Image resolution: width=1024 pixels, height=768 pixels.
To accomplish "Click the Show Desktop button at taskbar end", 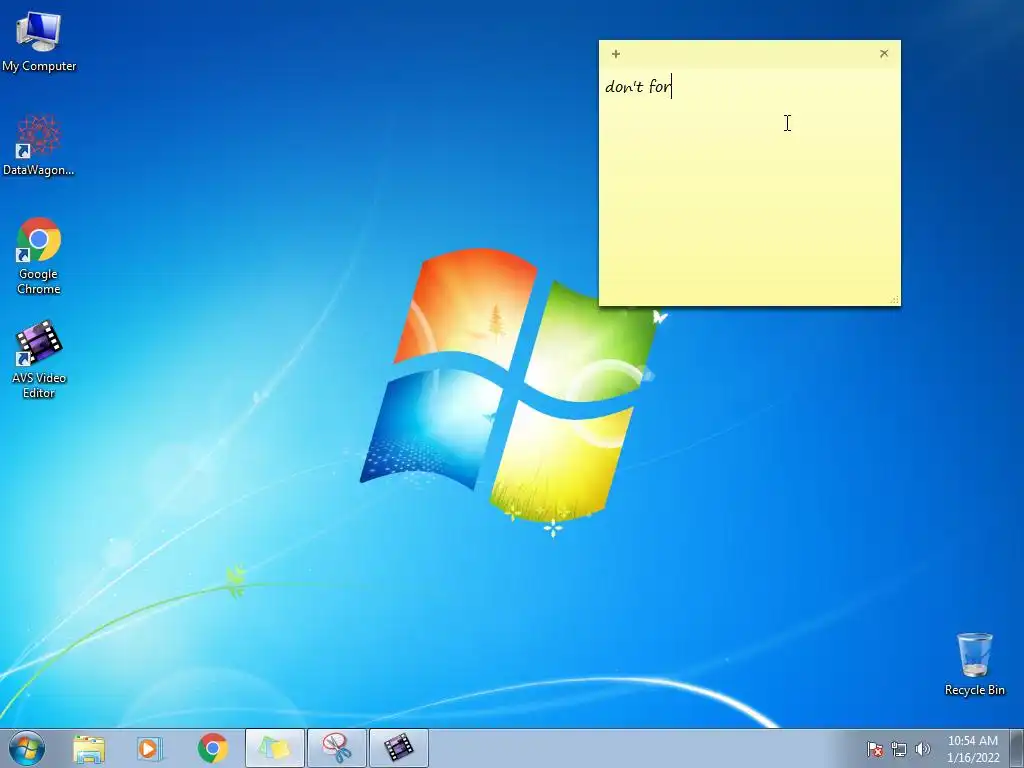I will [x=1017, y=748].
